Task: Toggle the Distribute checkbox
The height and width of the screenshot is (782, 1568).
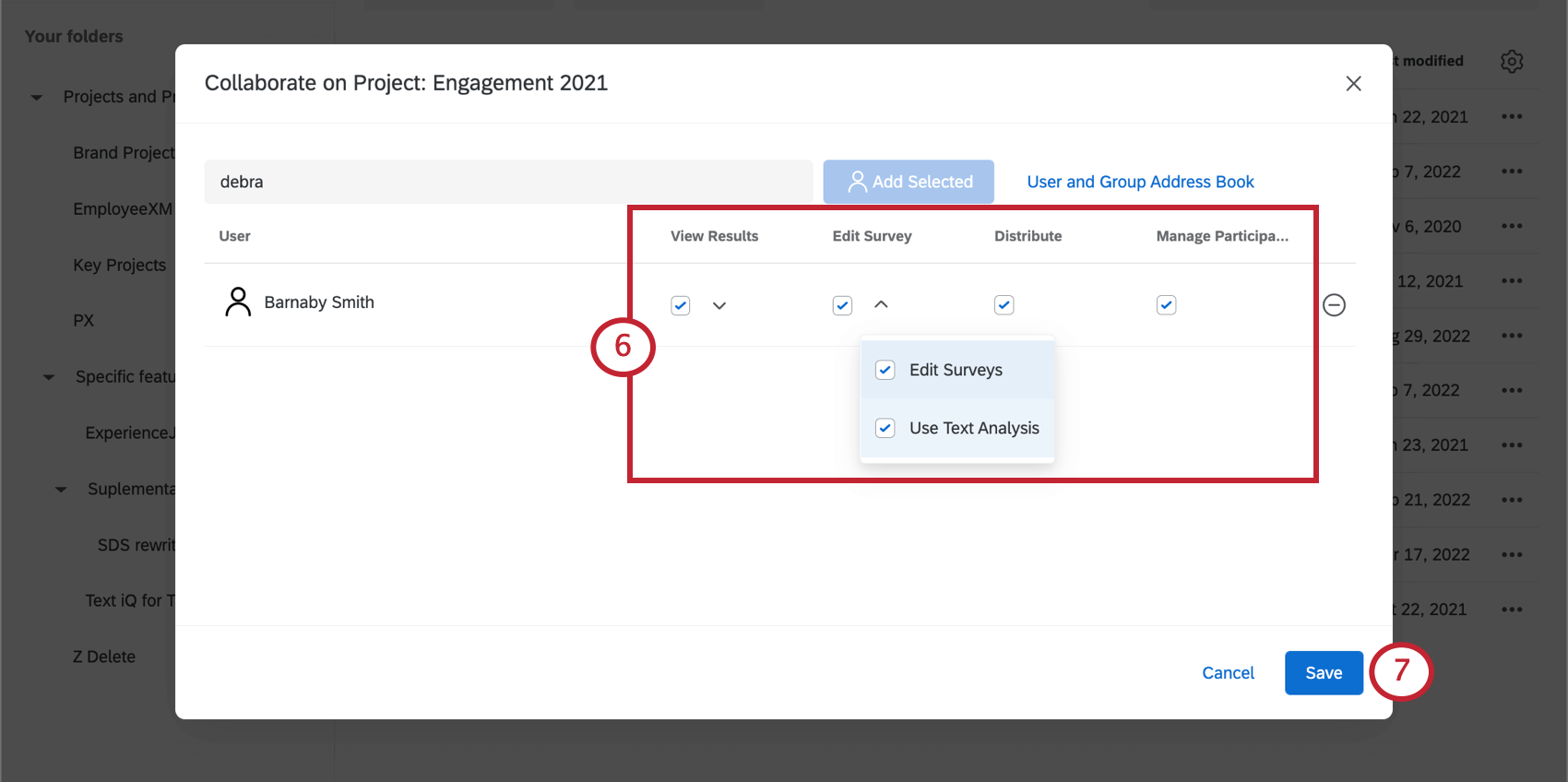Action: [x=1004, y=305]
